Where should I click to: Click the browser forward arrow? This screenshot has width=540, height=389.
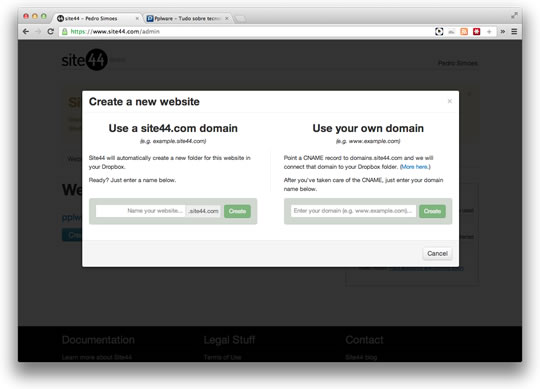(x=38, y=31)
